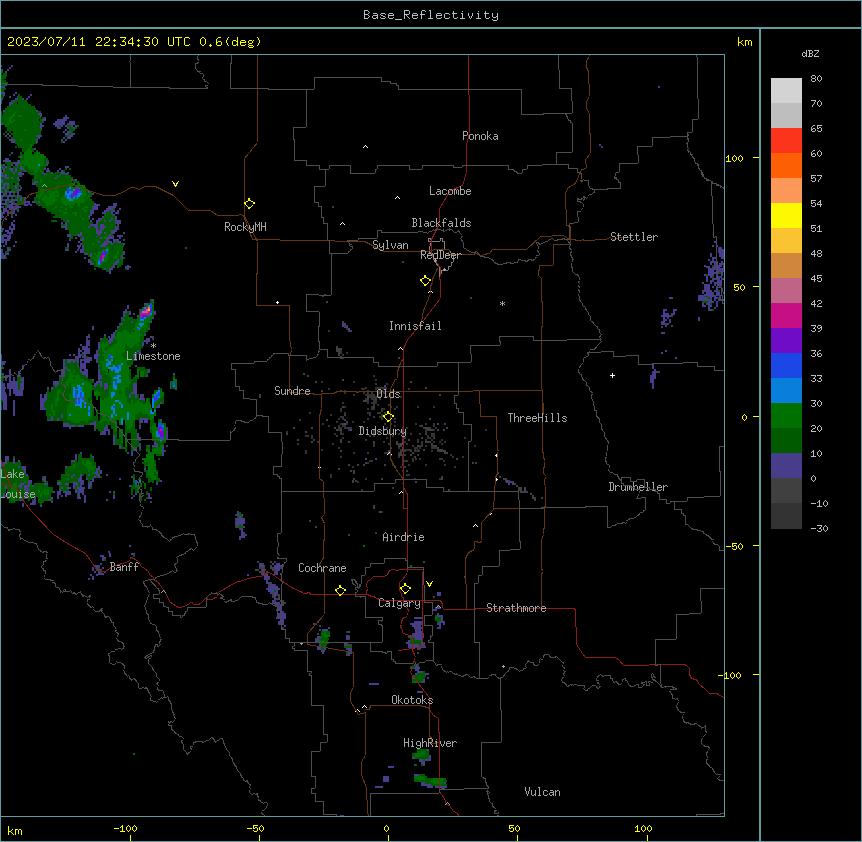Click the Airdrie city label
862x842 pixels.
(x=404, y=537)
